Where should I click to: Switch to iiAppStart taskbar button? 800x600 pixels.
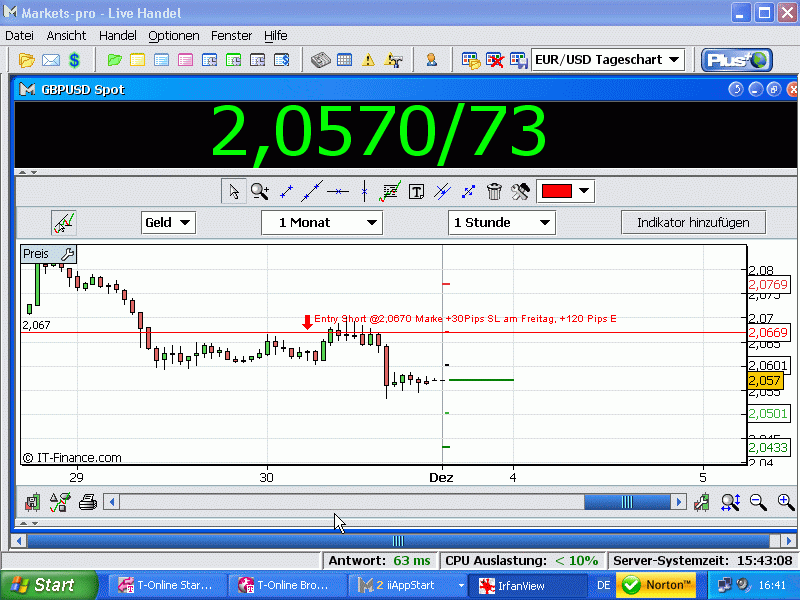[x=407, y=585]
